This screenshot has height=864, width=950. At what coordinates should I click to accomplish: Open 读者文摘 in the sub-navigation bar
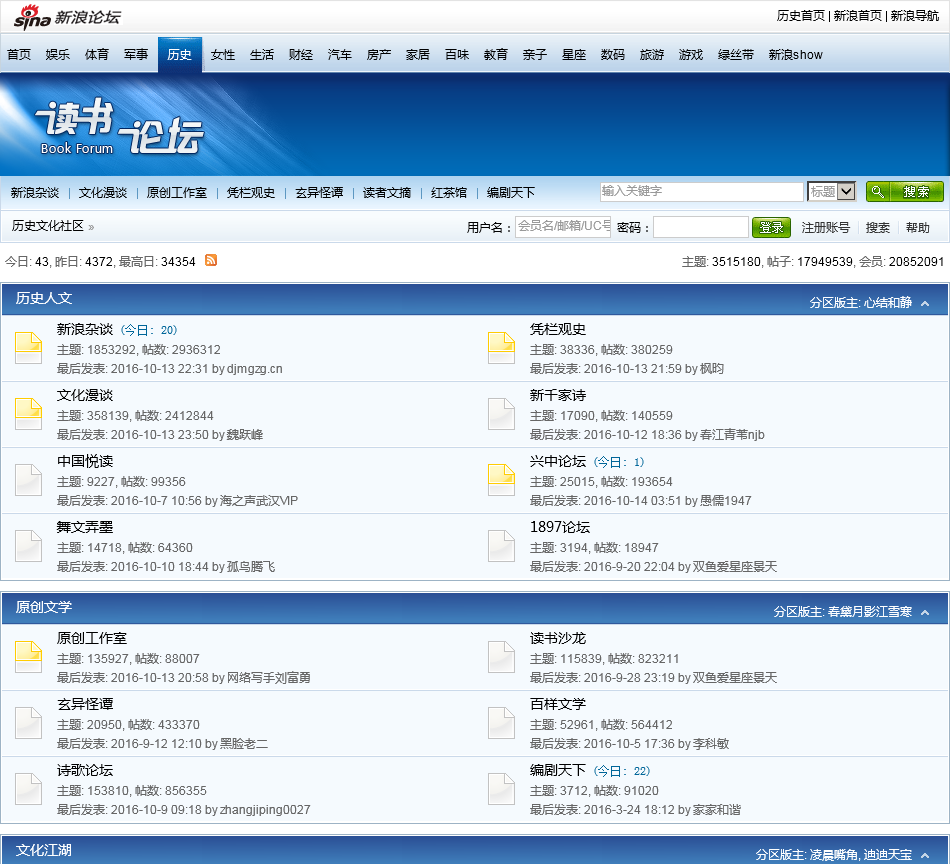pos(387,193)
